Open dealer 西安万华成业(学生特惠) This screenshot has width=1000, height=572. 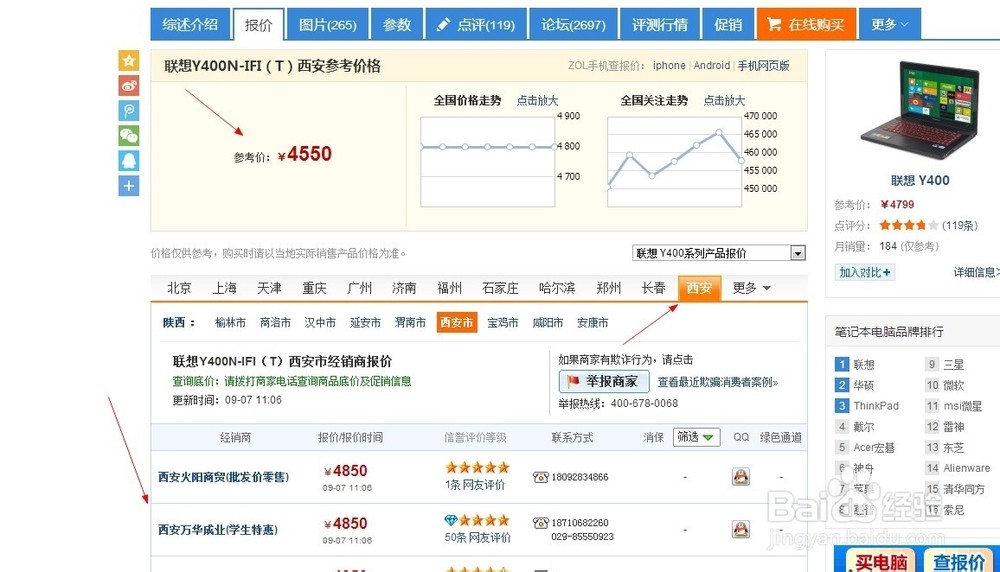pos(217,530)
